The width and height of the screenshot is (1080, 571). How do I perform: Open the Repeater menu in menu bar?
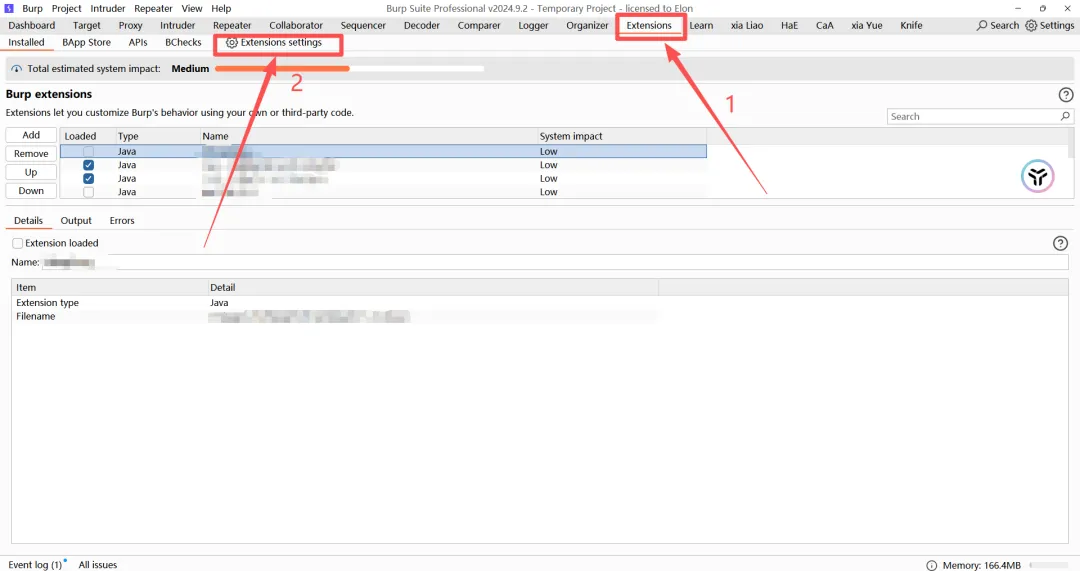153,8
